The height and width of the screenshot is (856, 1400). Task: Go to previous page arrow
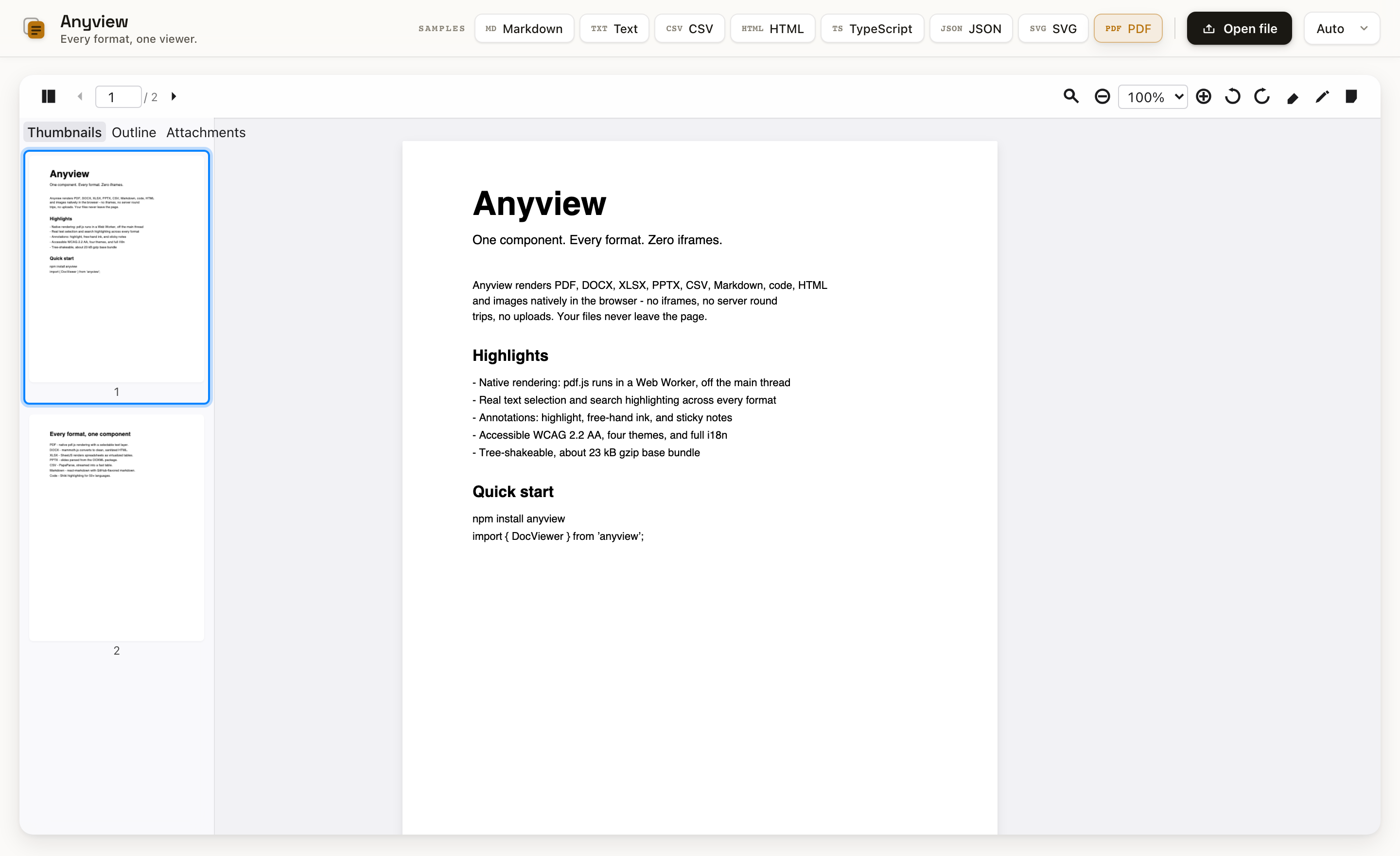pyautogui.click(x=80, y=97)
